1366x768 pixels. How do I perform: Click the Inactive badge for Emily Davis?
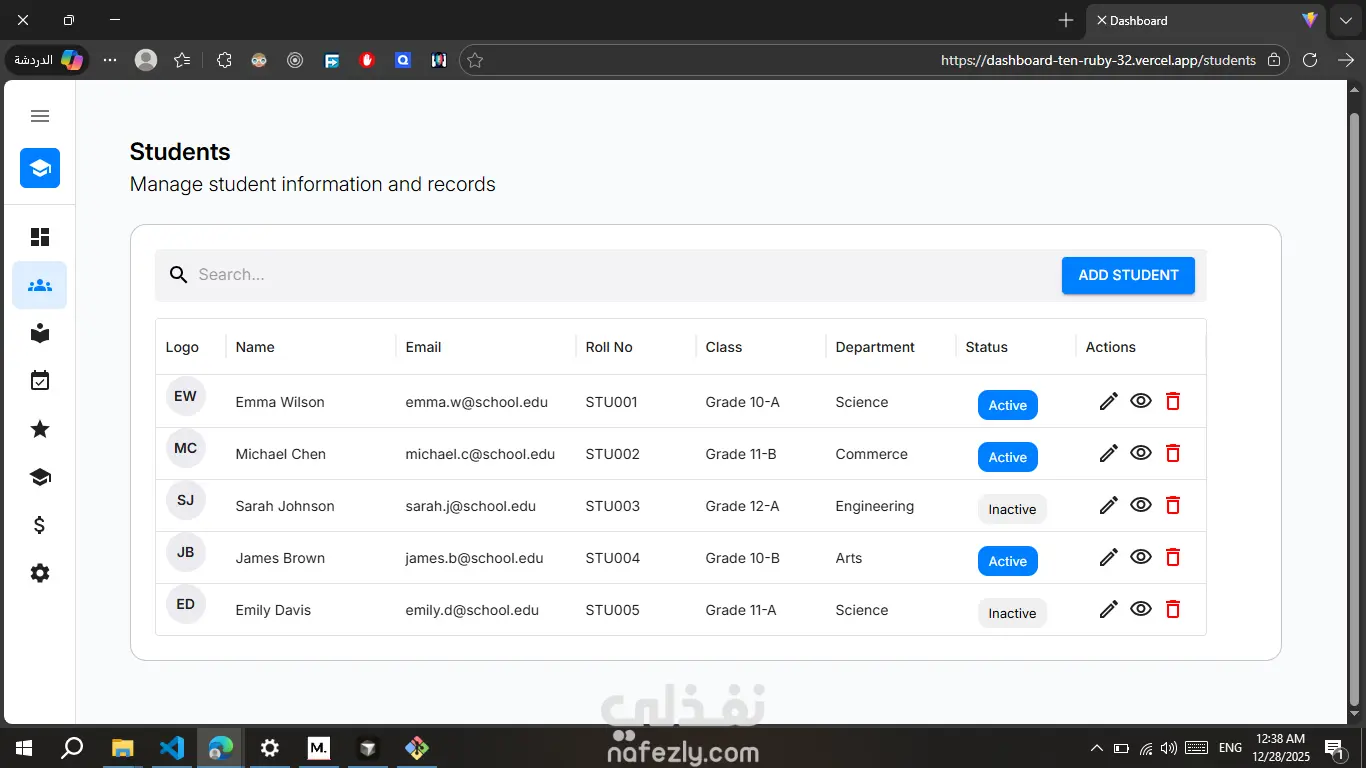[1012, 613]
